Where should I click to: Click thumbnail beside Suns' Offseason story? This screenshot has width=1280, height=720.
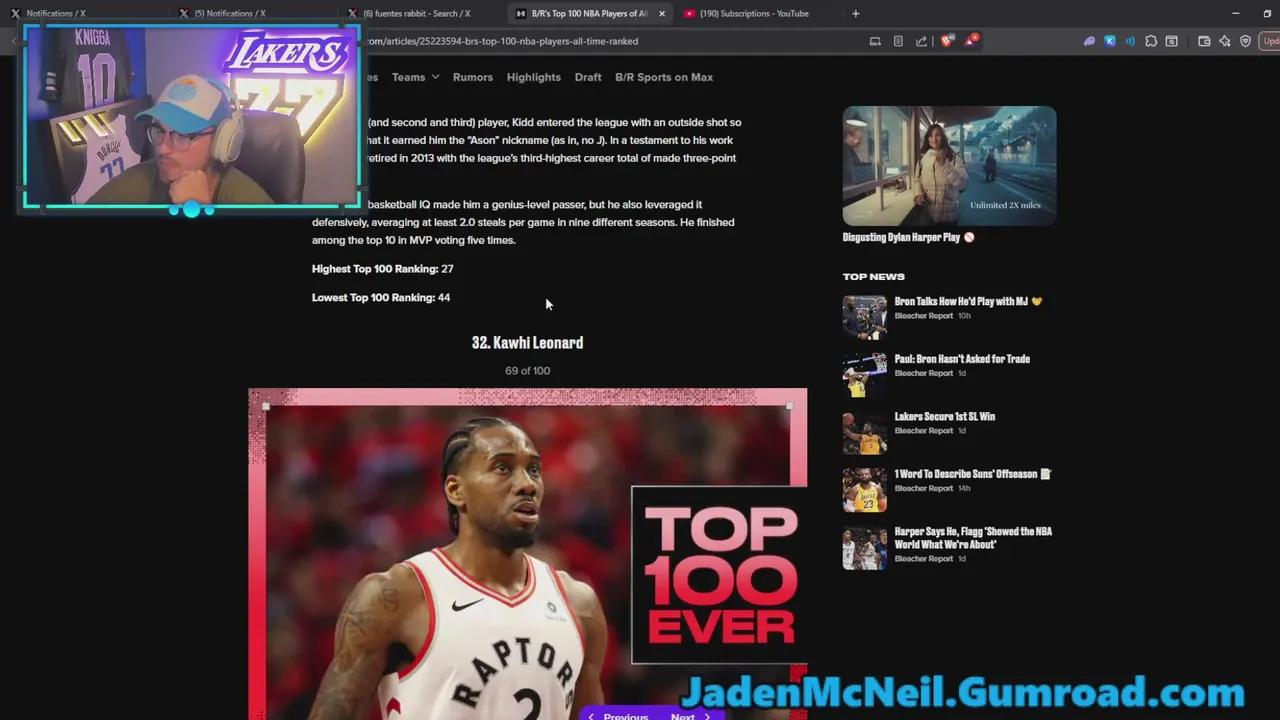click(x=864, y=490)
